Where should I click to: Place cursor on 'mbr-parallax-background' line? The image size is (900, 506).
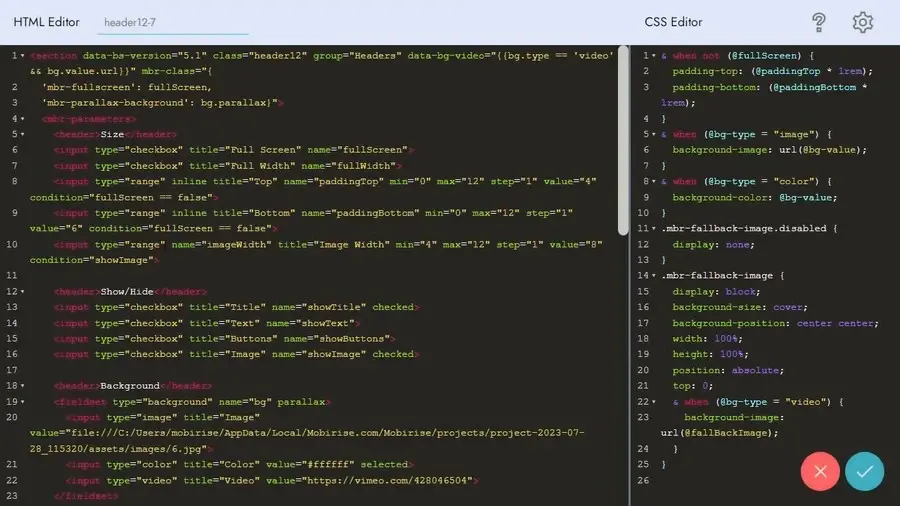click(x=163, y=103)
